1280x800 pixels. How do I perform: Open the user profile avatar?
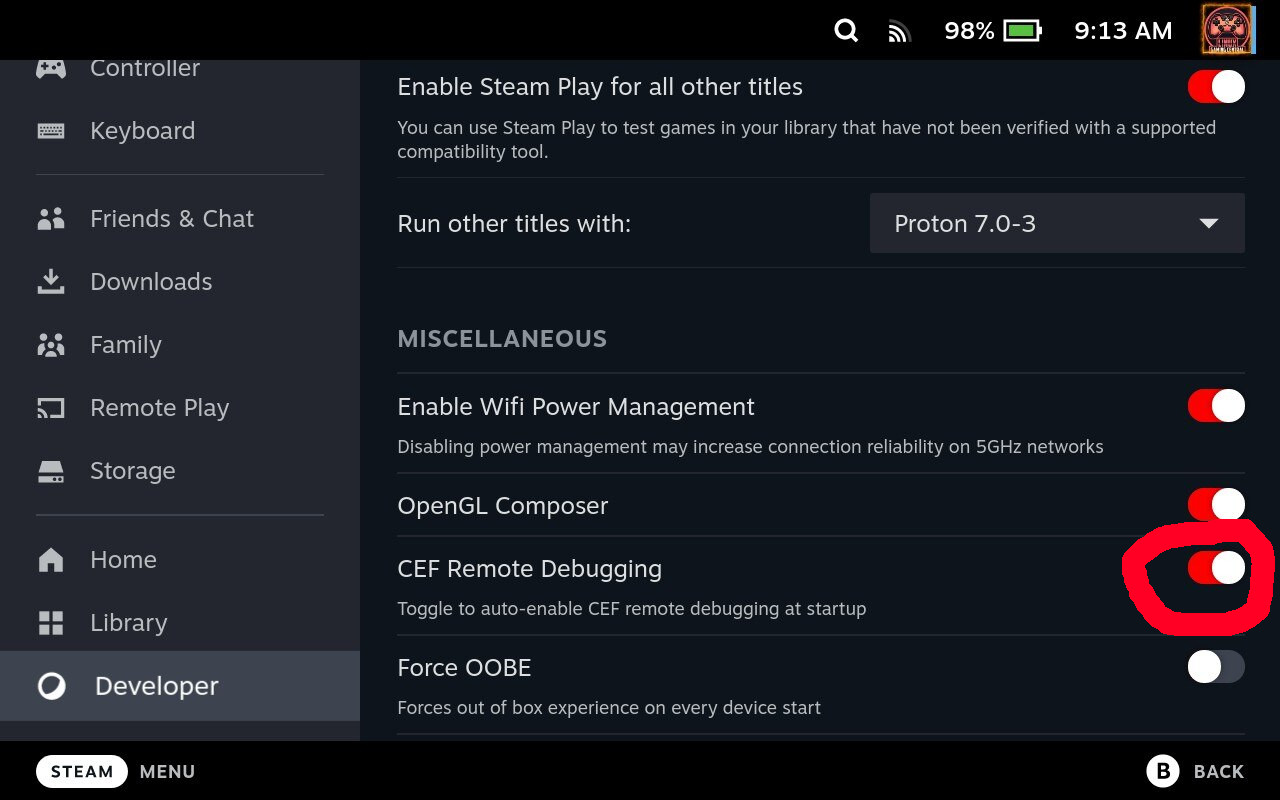(x=1228, y=30)
